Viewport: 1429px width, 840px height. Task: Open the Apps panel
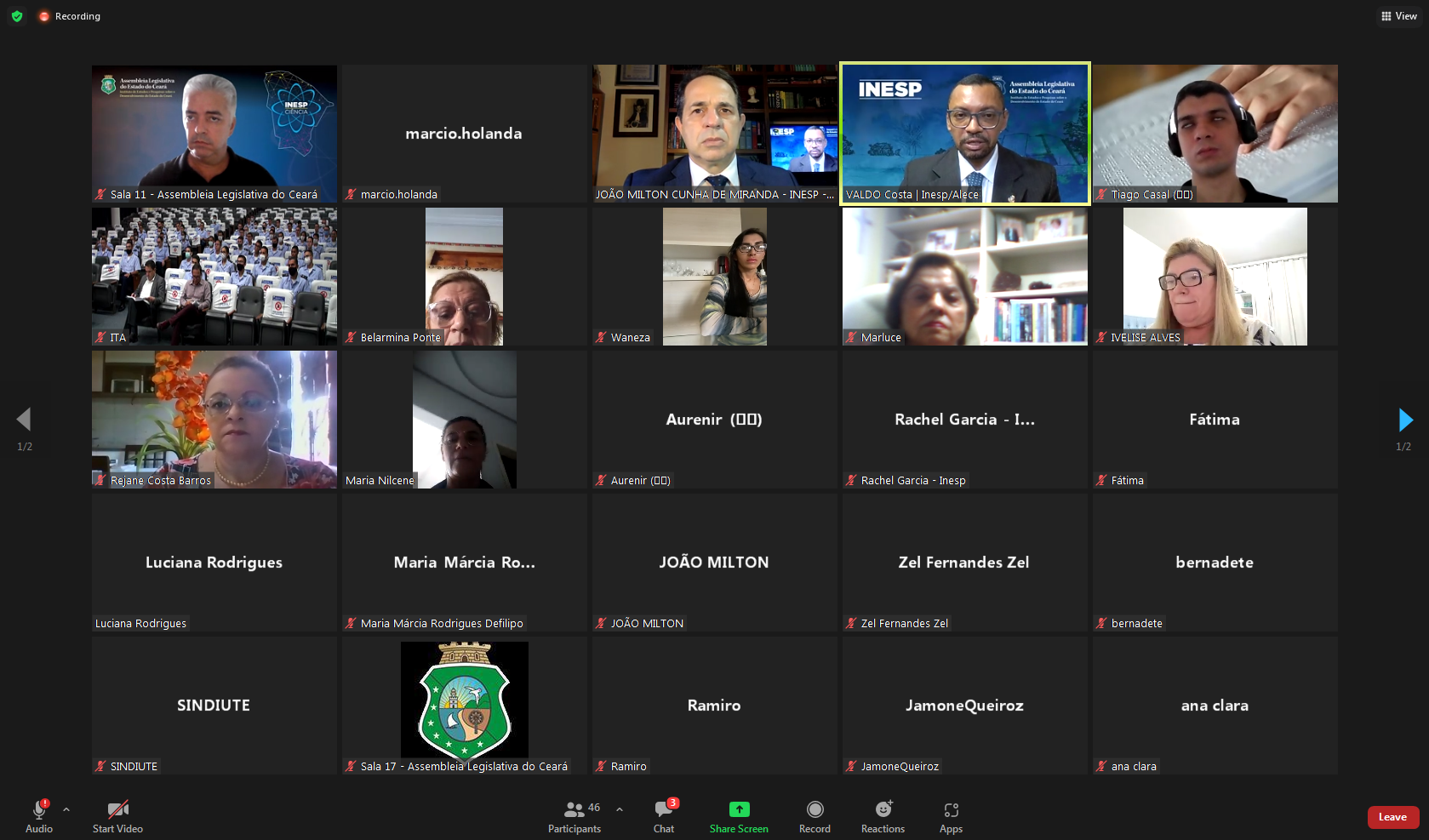(x=951, y=816)
